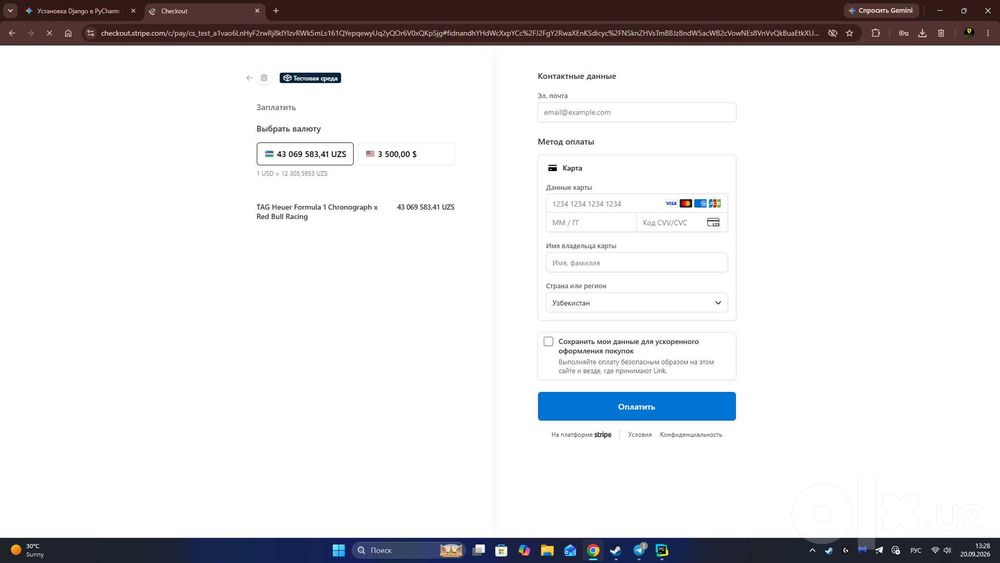This screenshot has height=563, width=1000.
Task: Click the merchant store icon beside back arrow
Action: 264,78
